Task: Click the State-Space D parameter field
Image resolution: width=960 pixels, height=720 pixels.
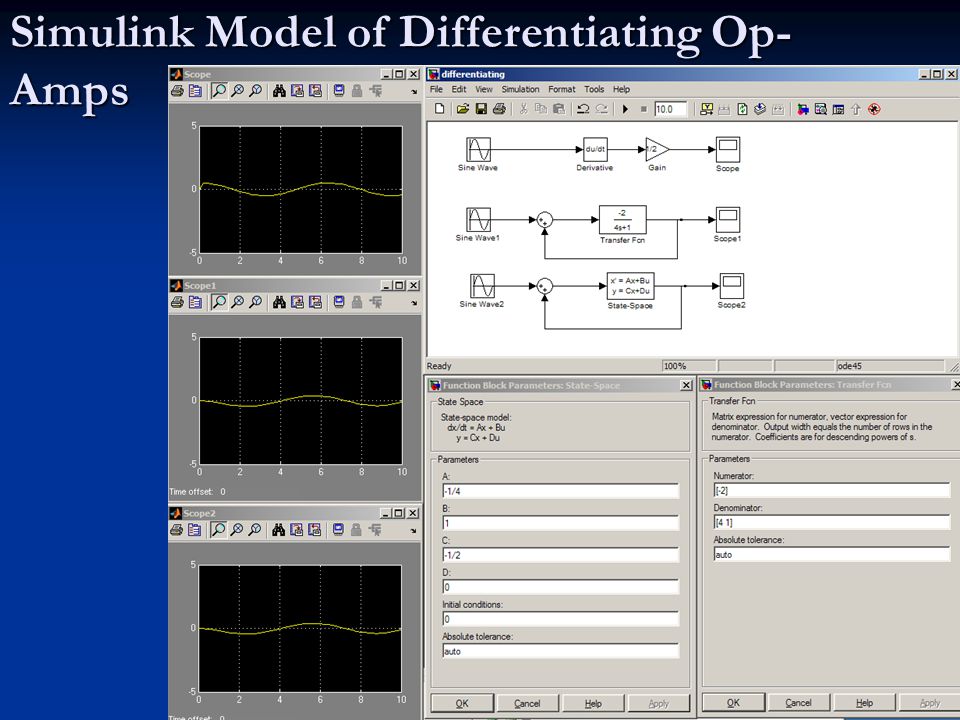Action: click(560, 587)
